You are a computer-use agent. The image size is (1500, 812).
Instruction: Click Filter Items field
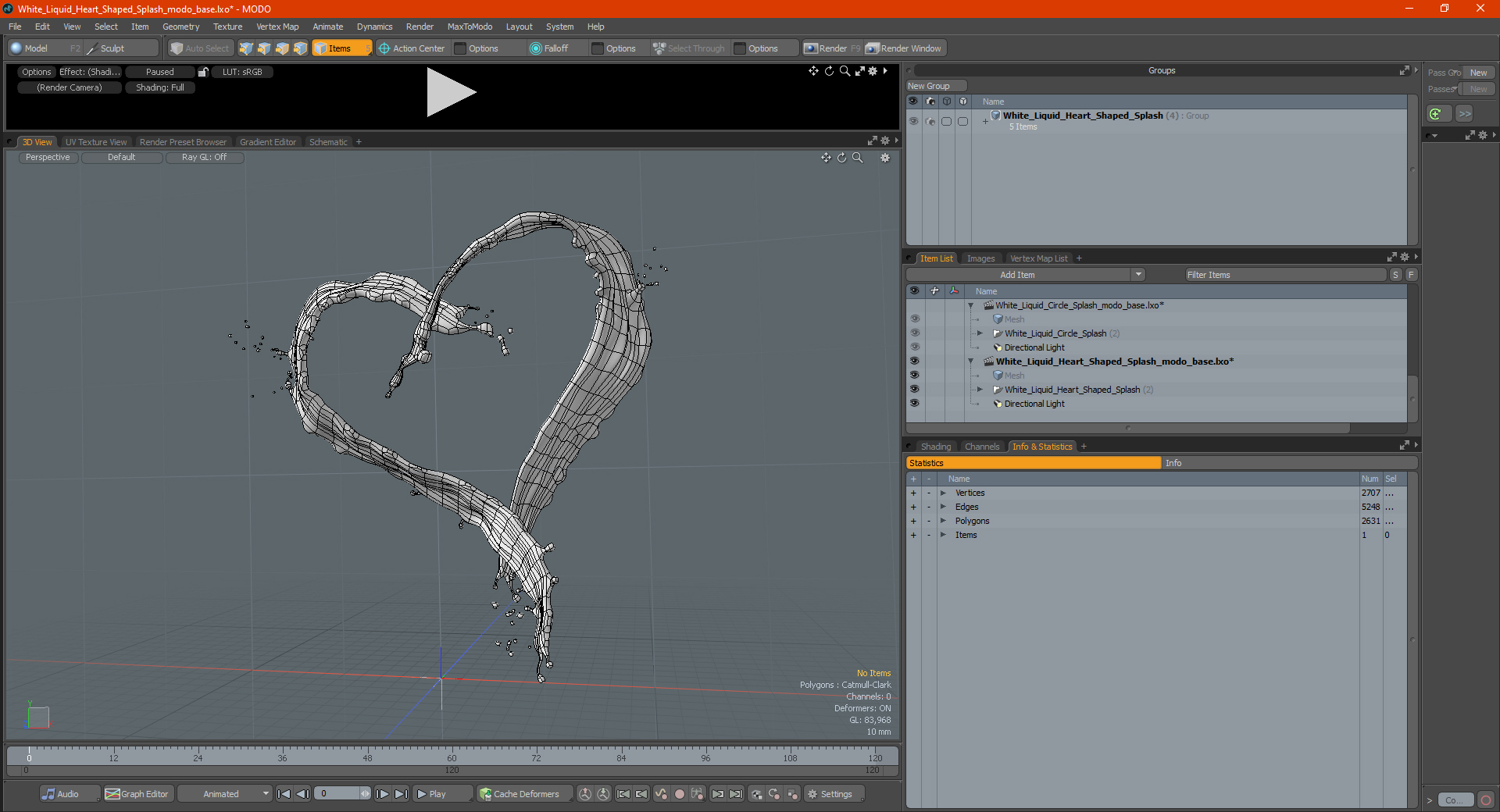[x=1285, y=275]
